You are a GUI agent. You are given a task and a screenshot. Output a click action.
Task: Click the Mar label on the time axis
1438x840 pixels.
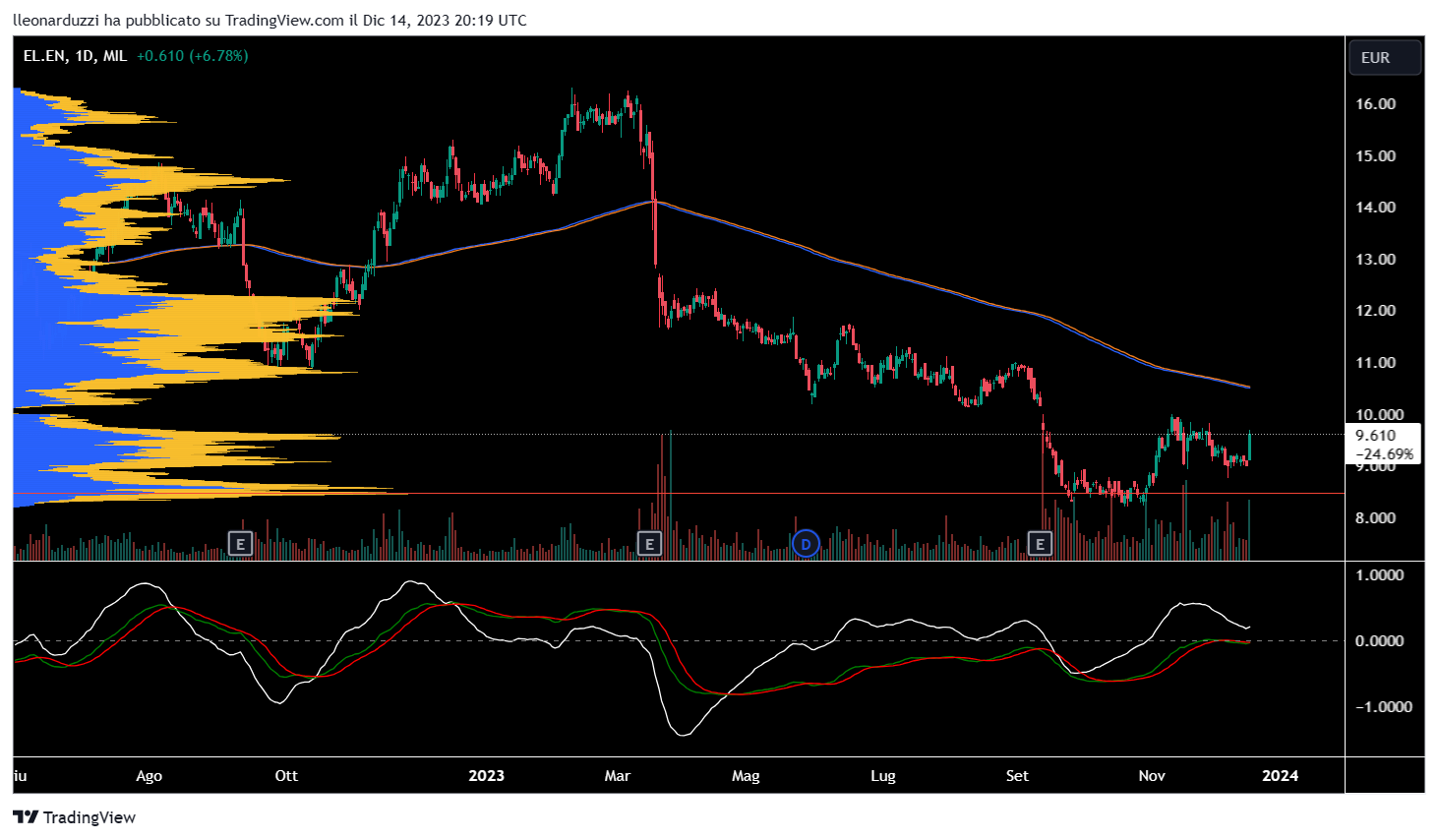618,776
